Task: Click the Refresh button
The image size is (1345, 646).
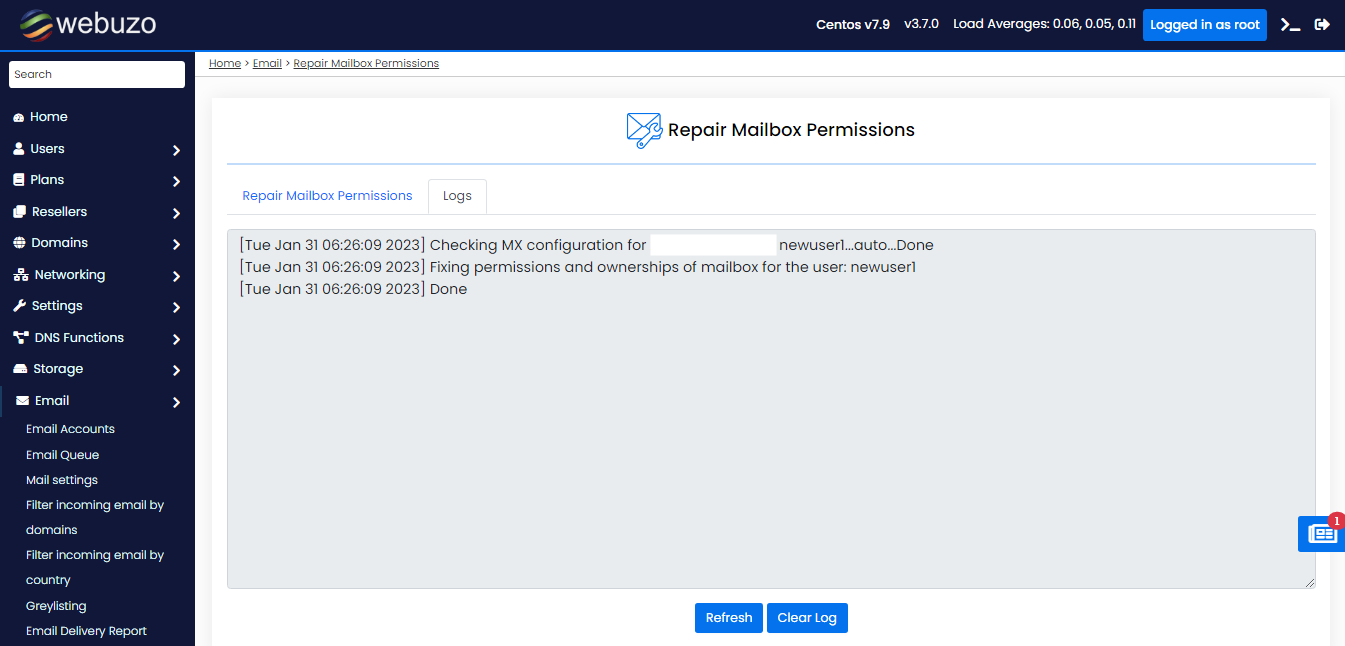Action: pos(729,618)
